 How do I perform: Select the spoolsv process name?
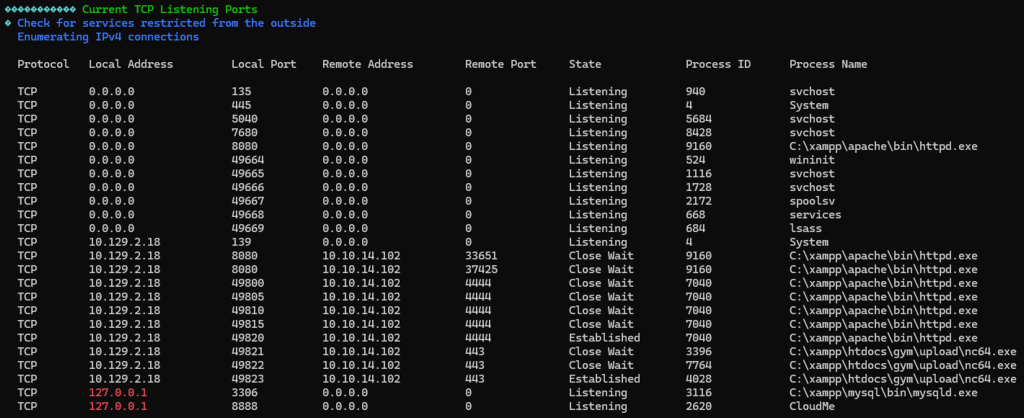click(x=812, y=201)
